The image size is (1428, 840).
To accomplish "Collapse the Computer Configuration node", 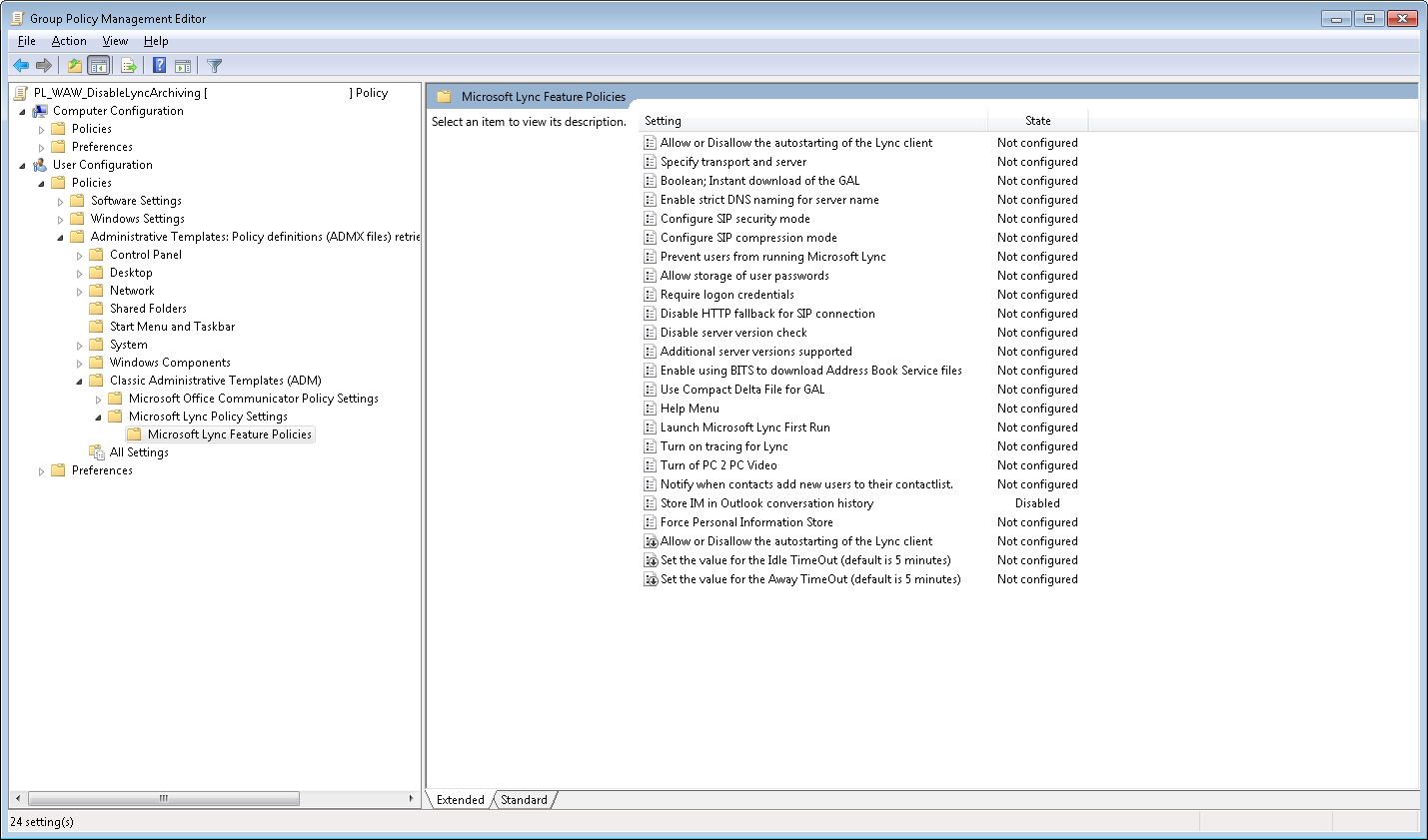I will (22, 112).
